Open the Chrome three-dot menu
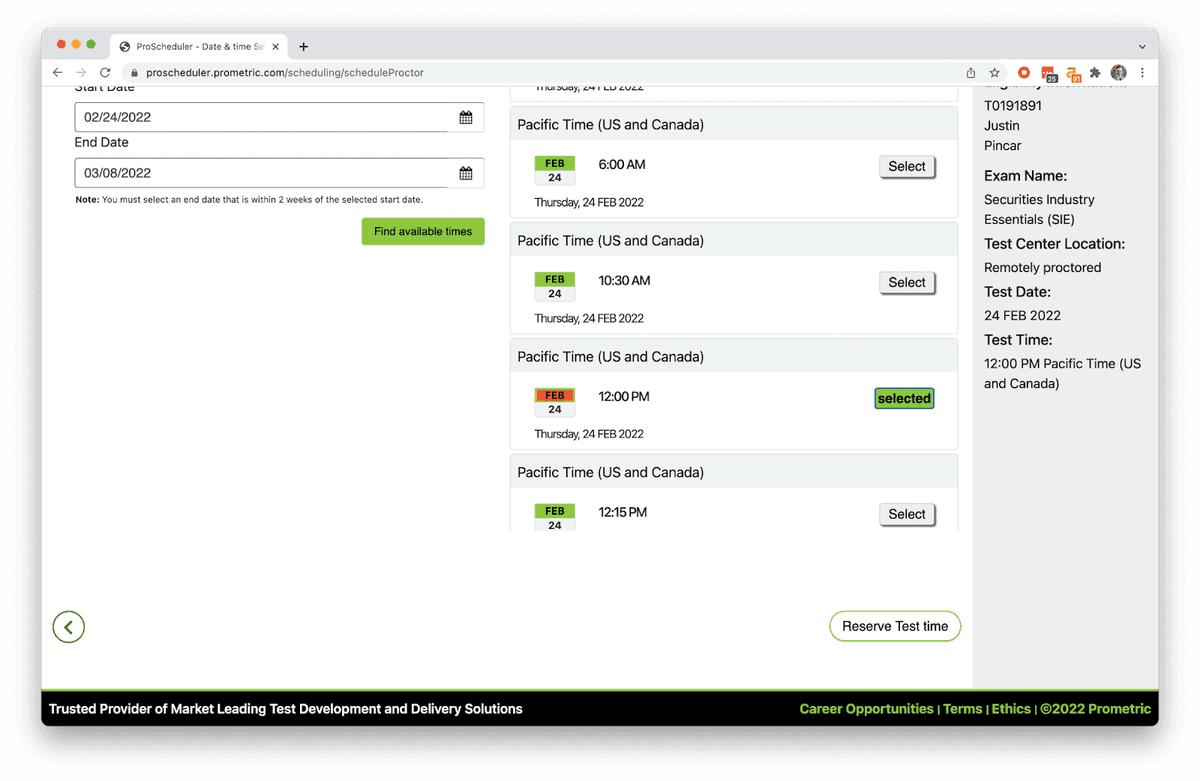 pyautogui.click(x=1141, y=73)
